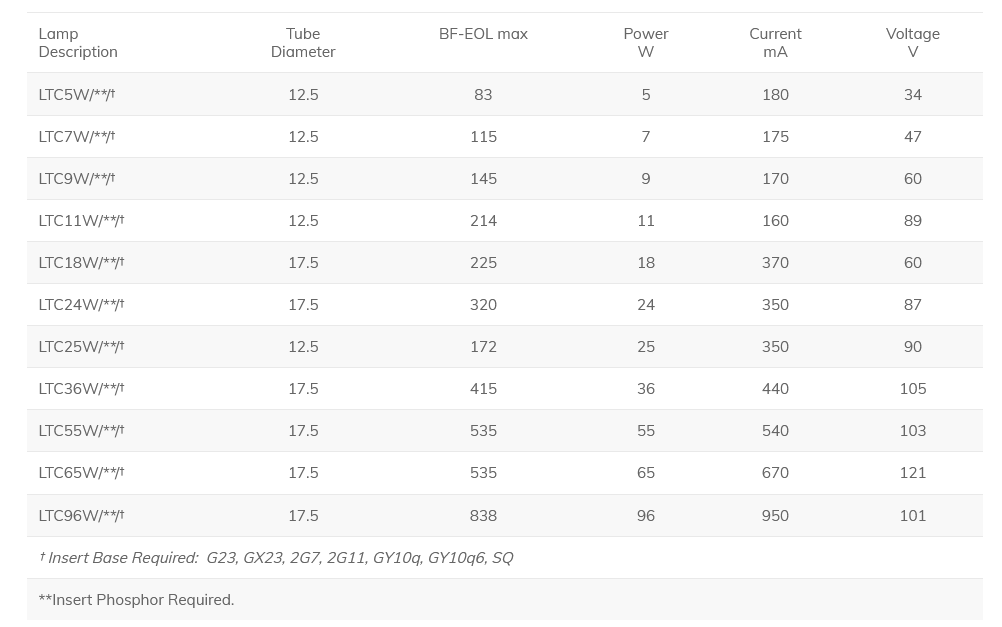This screenshot has width=1002, height=627.
Task: Click the Tube Diameter column header
Action: click(x=303, y=43)
